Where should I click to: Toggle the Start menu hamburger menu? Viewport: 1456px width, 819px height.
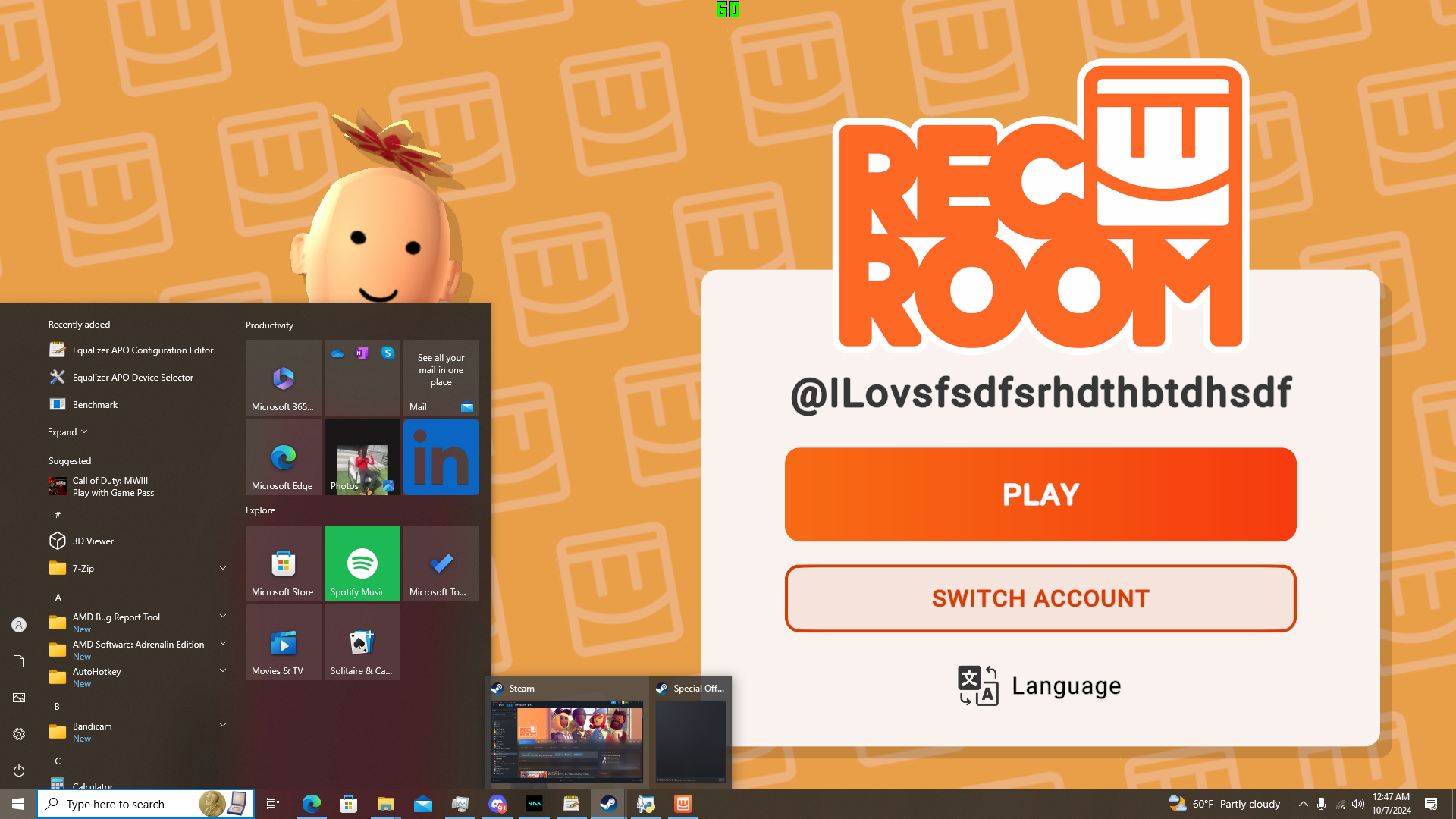(x=19, y=325)
